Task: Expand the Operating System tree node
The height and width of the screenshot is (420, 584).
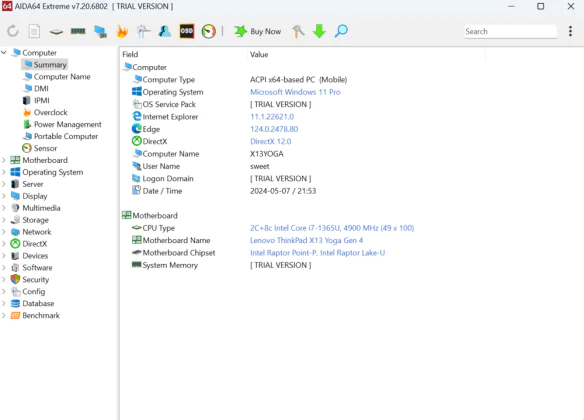Action: 4,172
